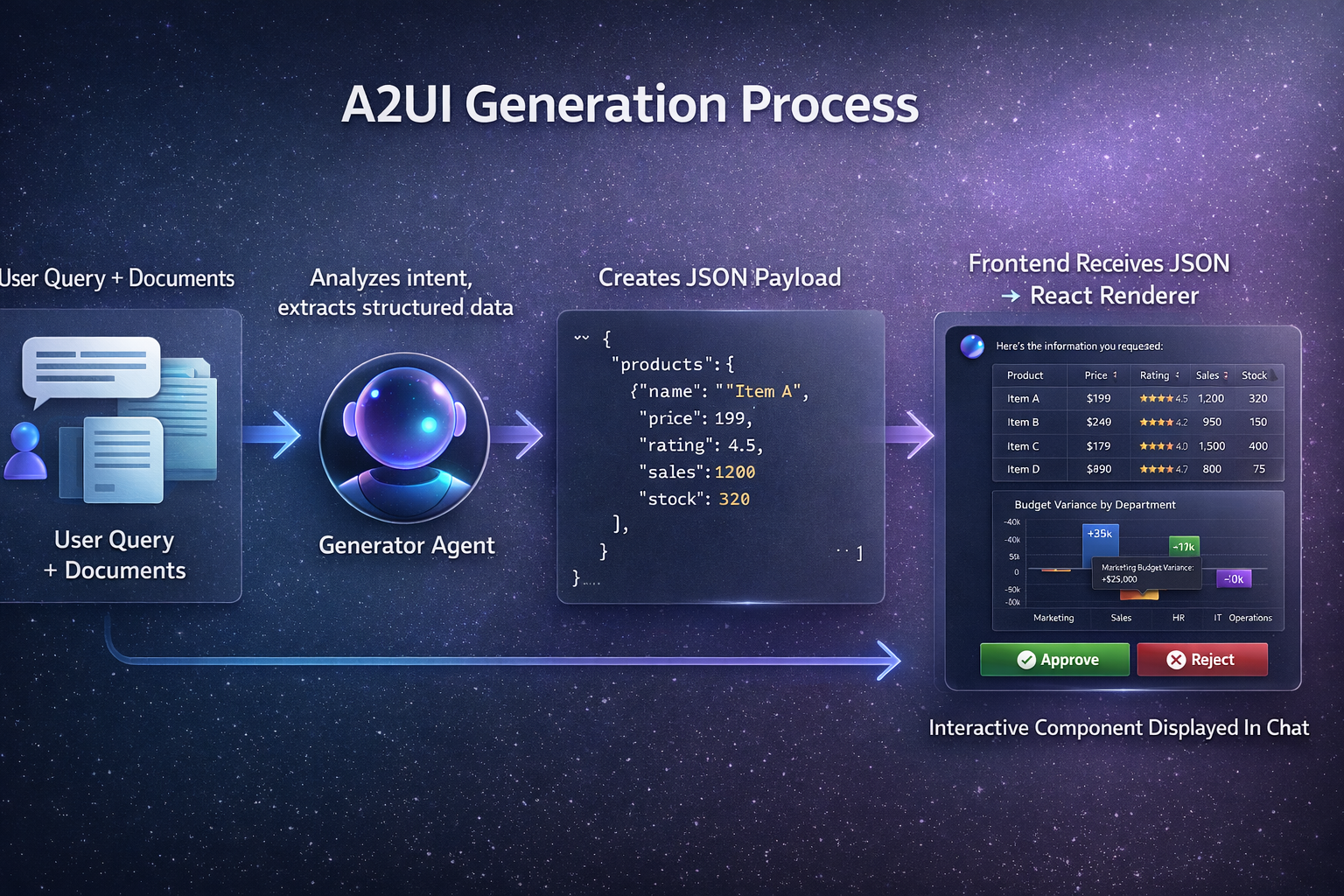Click the front document page icon
Screen dimensions: 1344x896
pyautogui.click(x=122, y=459)
